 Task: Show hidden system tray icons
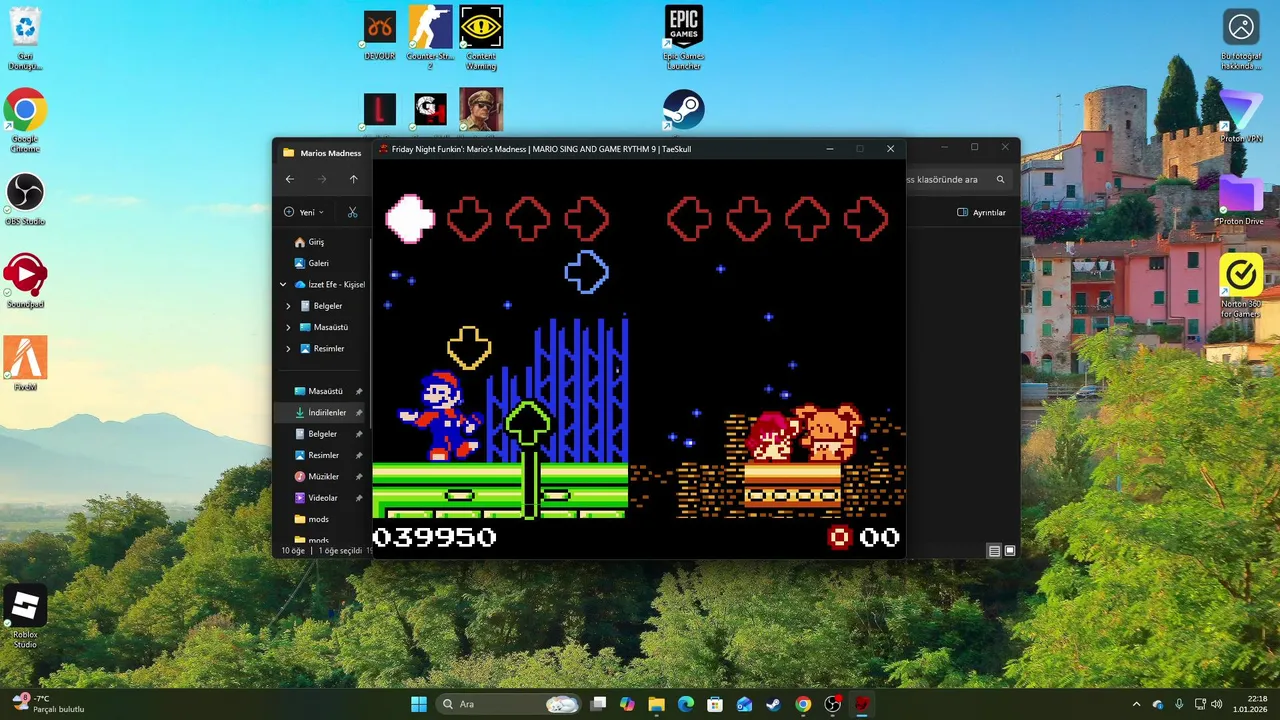click(1136, 704)
